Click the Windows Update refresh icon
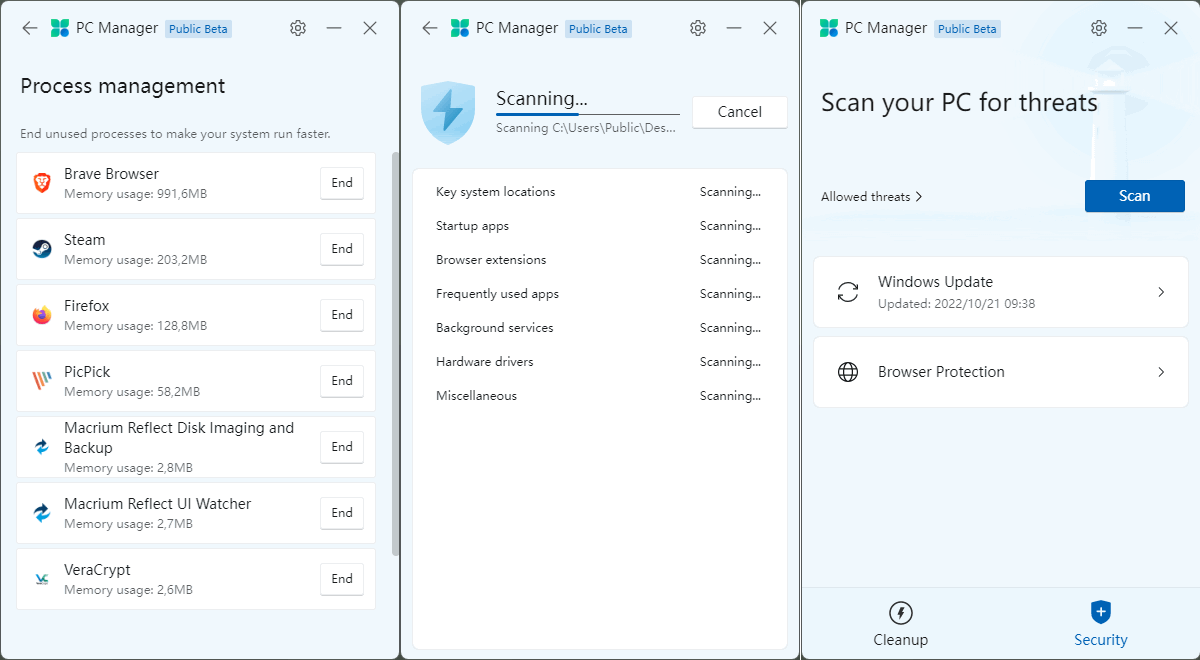 coord(848,292)
